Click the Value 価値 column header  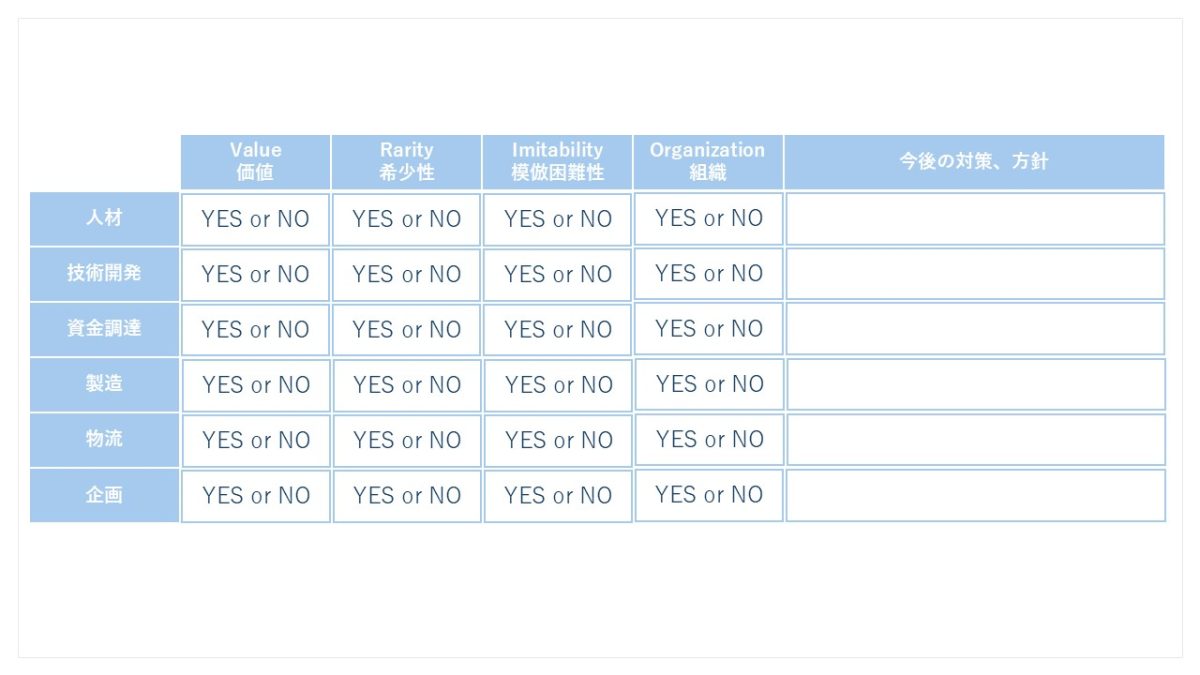[x=256, y=161]
